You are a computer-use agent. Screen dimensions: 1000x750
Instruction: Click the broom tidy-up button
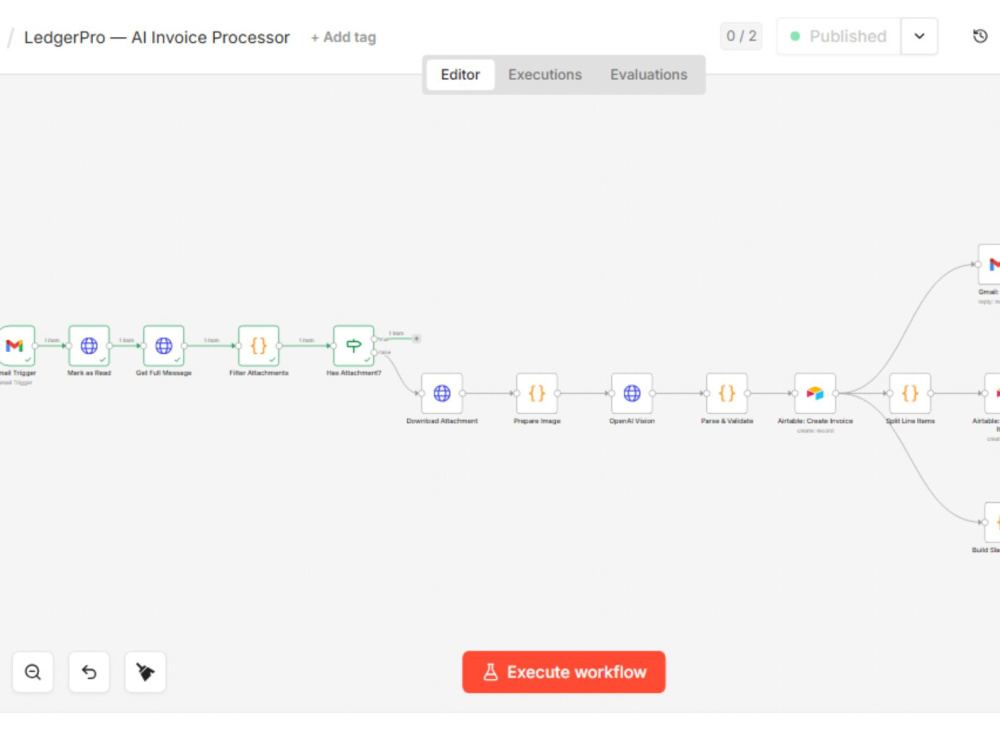point(145,672)
